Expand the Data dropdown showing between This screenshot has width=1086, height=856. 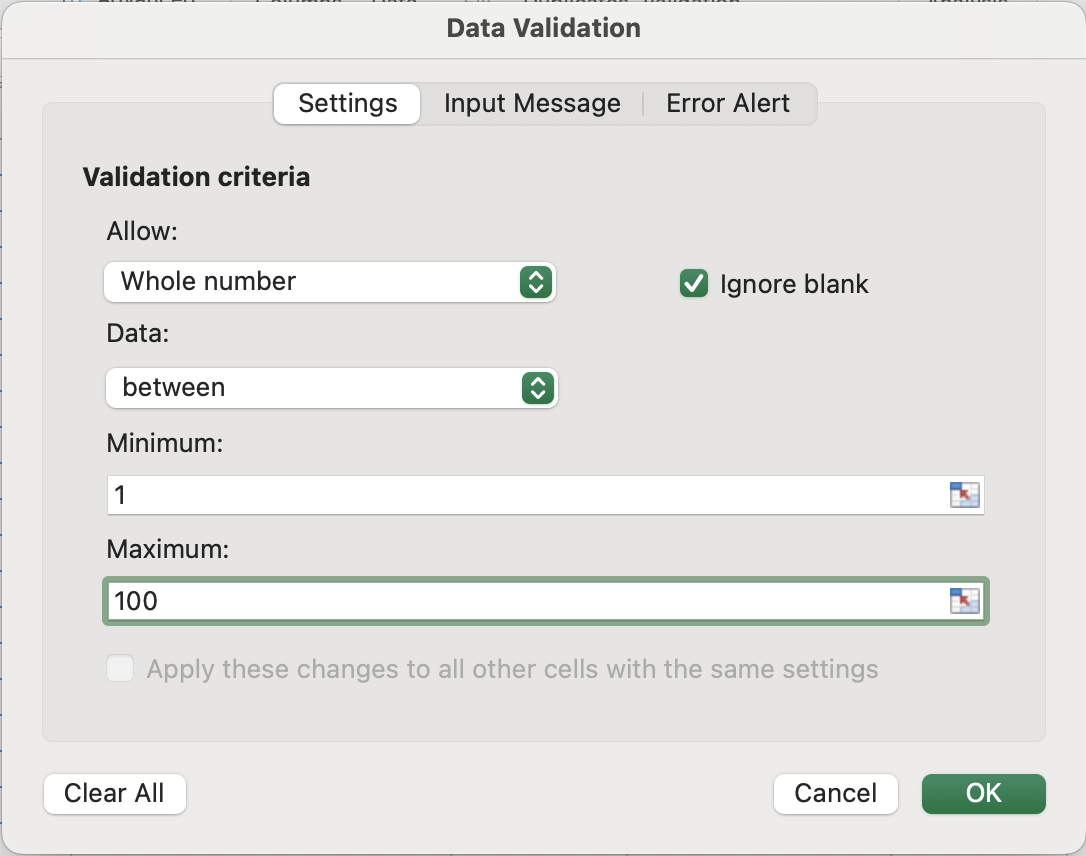point(312,387)
